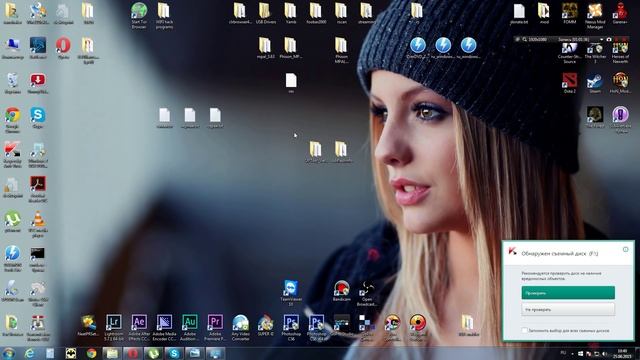Click the camera screenshot icon on recording bar
This screenshot has height=360, width=640.
[x=609, y=39]
